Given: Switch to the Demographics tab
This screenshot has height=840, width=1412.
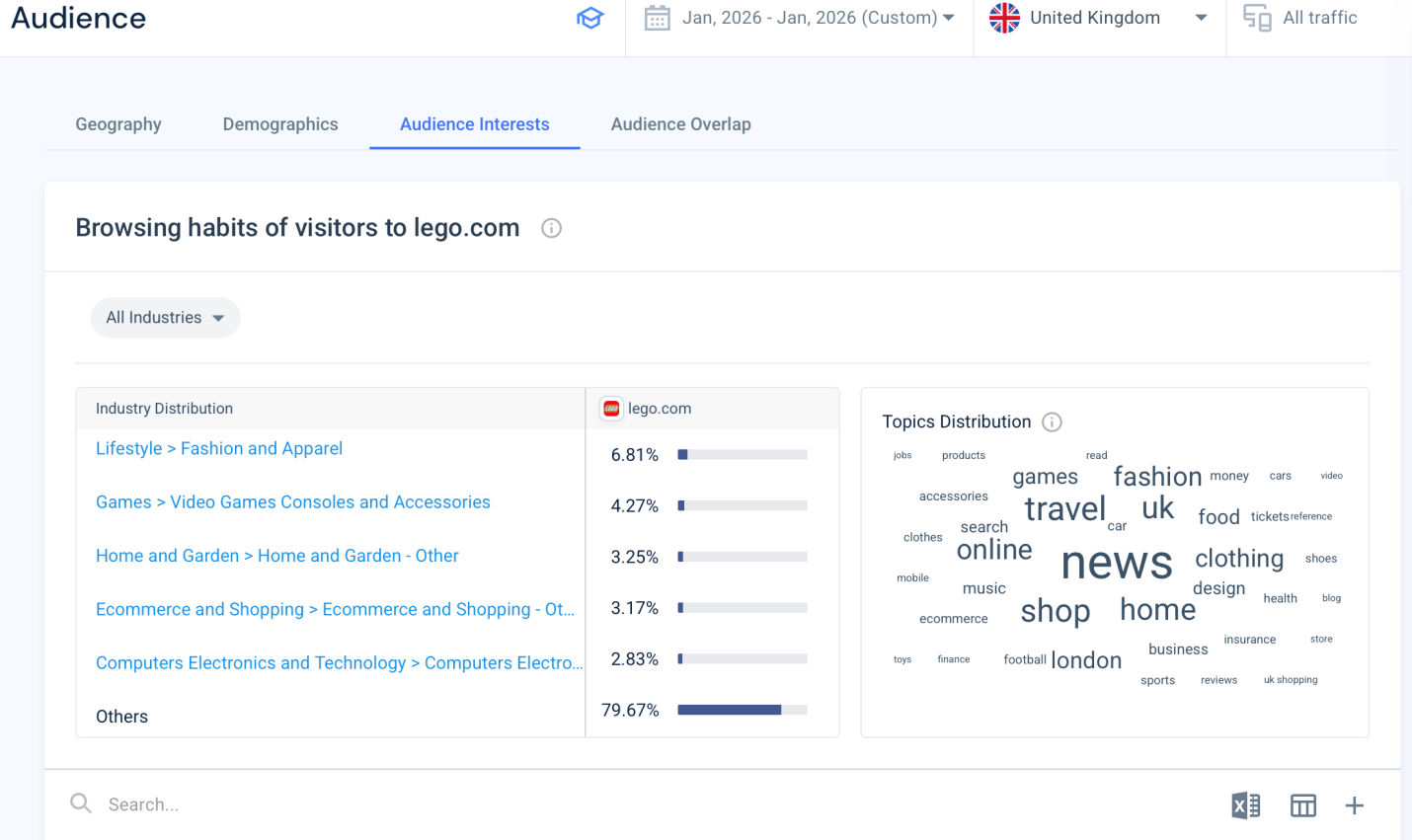Looking at the screenshot, I should (x=280, y=124).
